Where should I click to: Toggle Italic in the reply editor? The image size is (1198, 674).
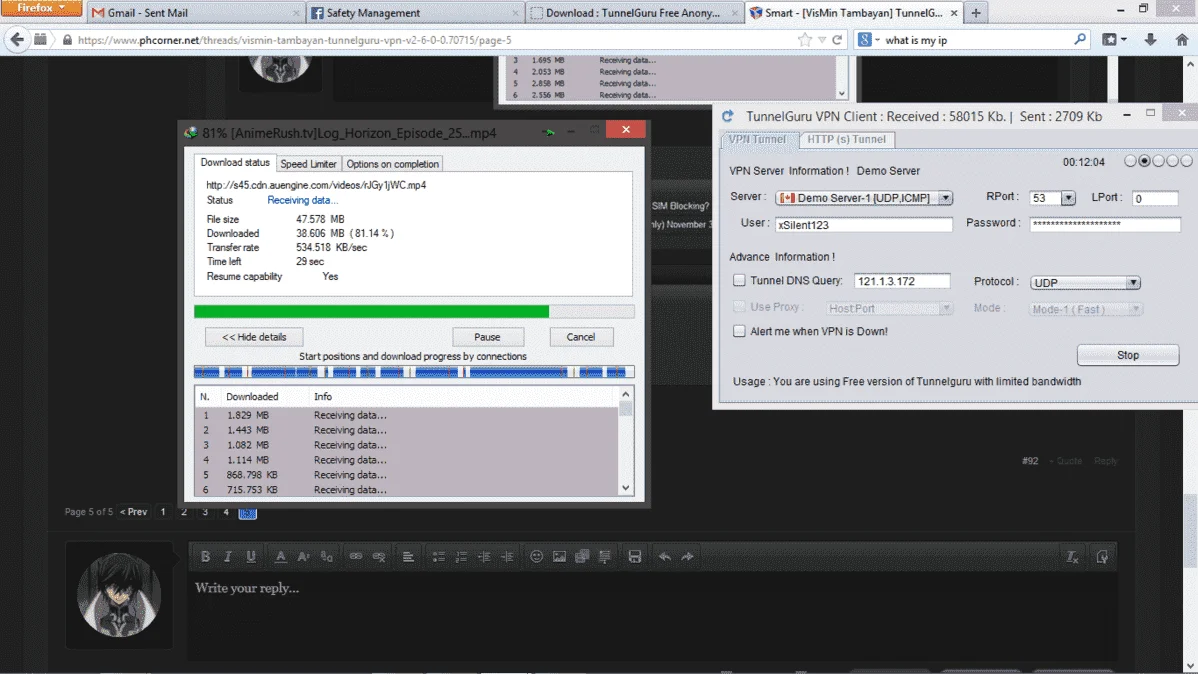point(228,556)
